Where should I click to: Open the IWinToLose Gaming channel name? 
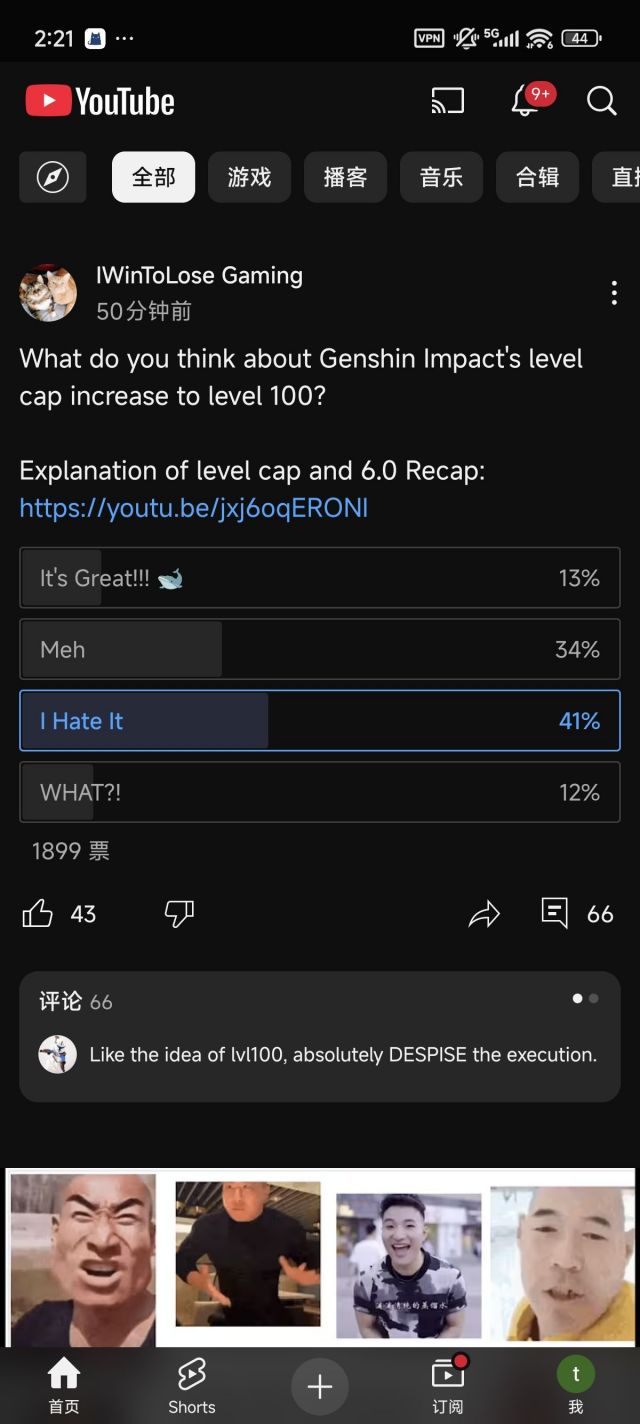click(199, 276)
